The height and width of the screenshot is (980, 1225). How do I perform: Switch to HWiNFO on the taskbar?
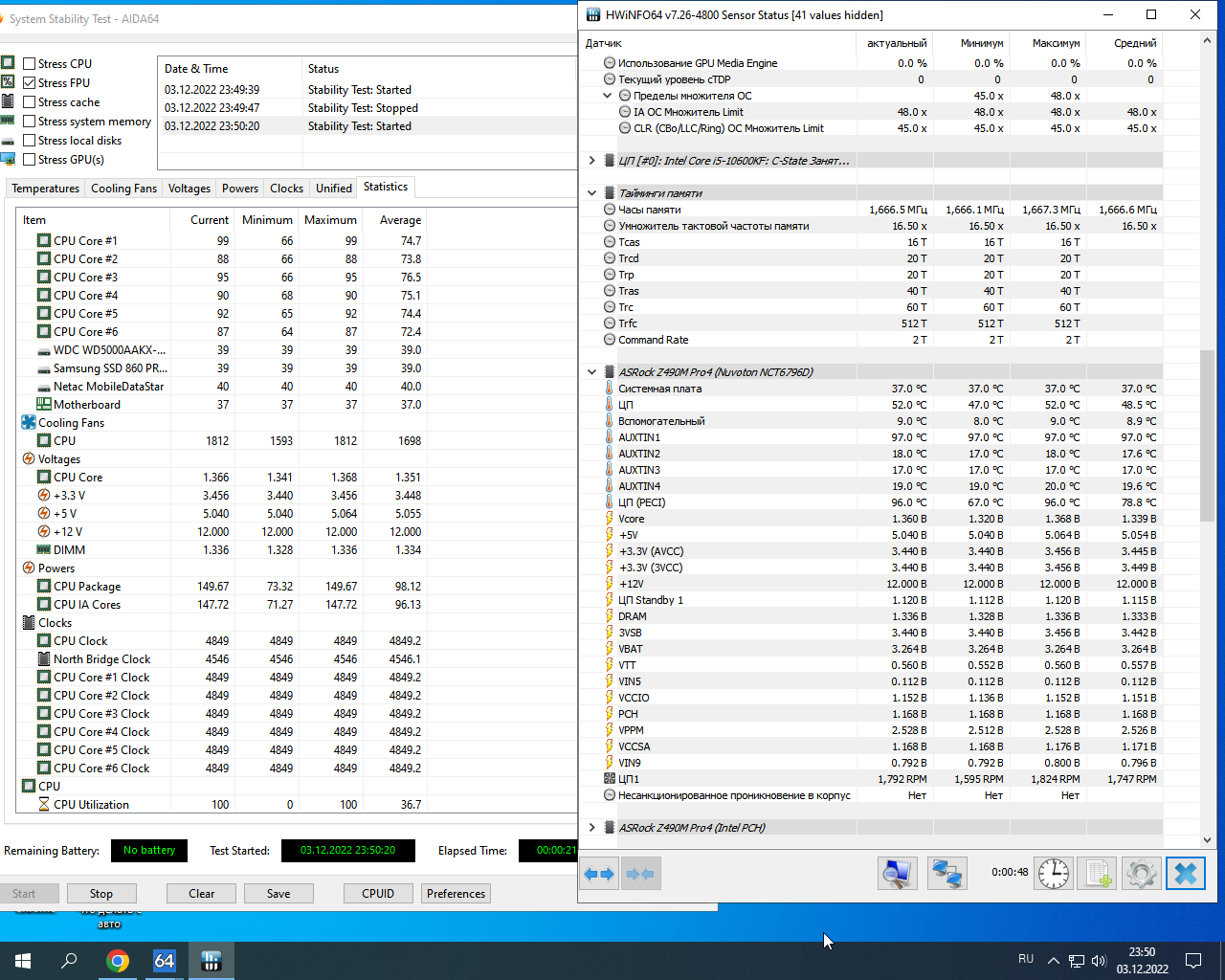click(x=212, y=961)
